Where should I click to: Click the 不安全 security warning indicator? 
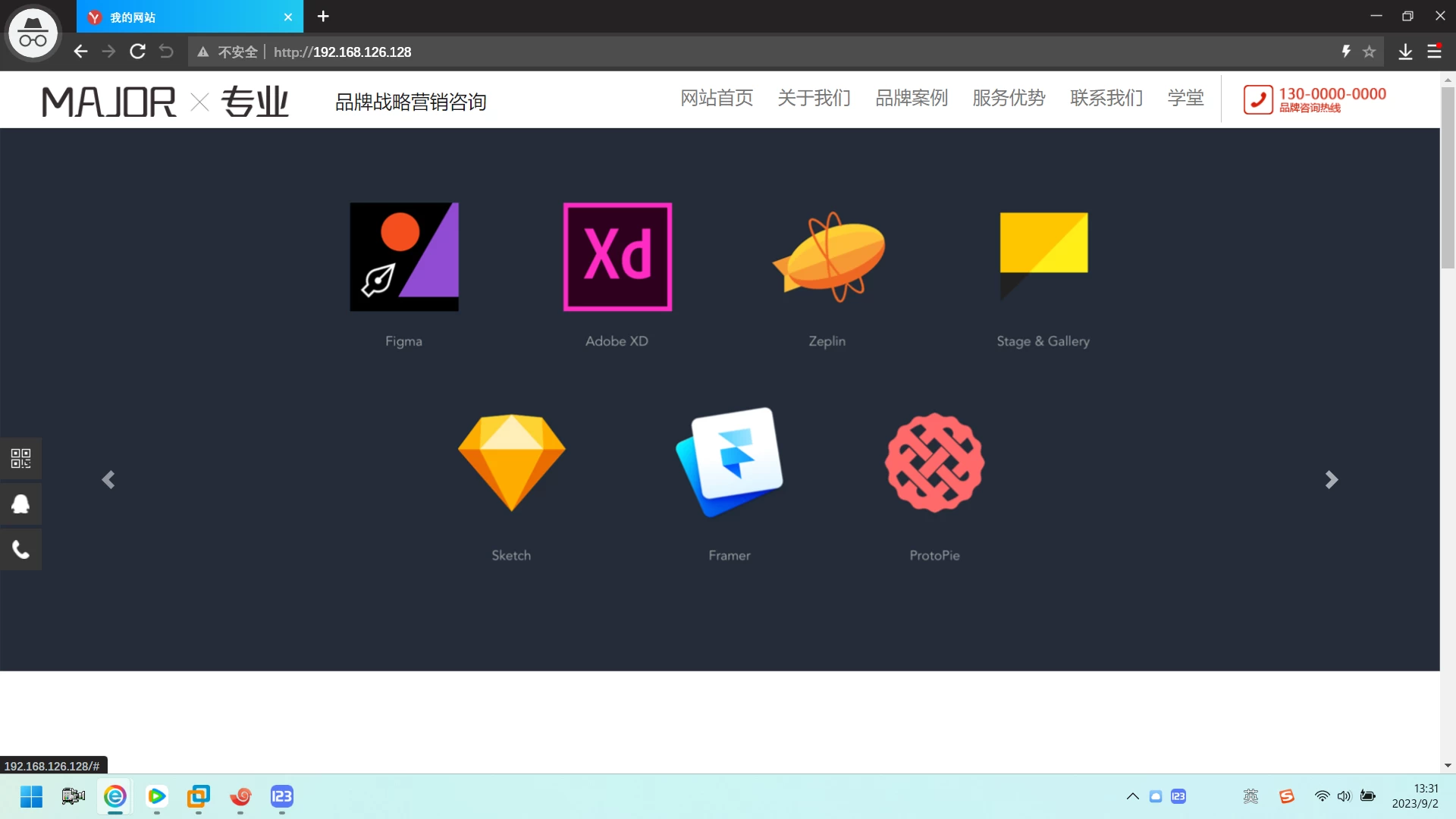[227, 52]
